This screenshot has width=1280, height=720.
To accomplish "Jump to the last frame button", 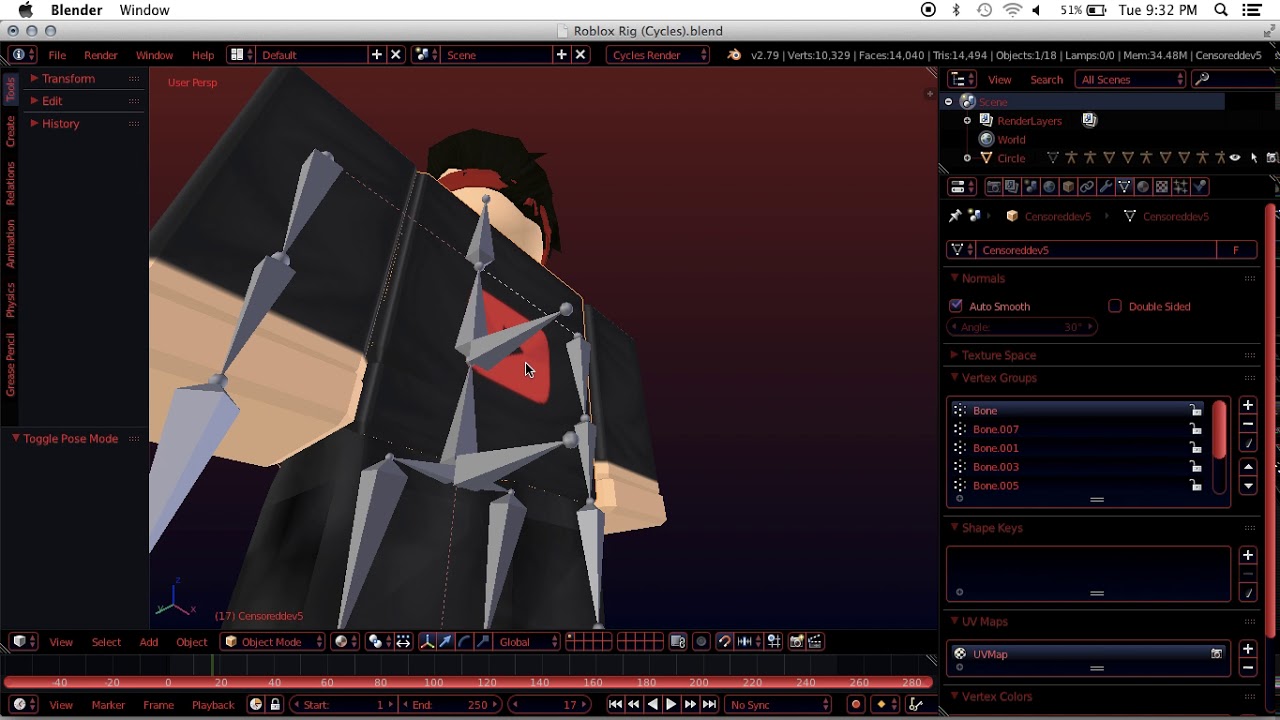I will coord(709,705).
